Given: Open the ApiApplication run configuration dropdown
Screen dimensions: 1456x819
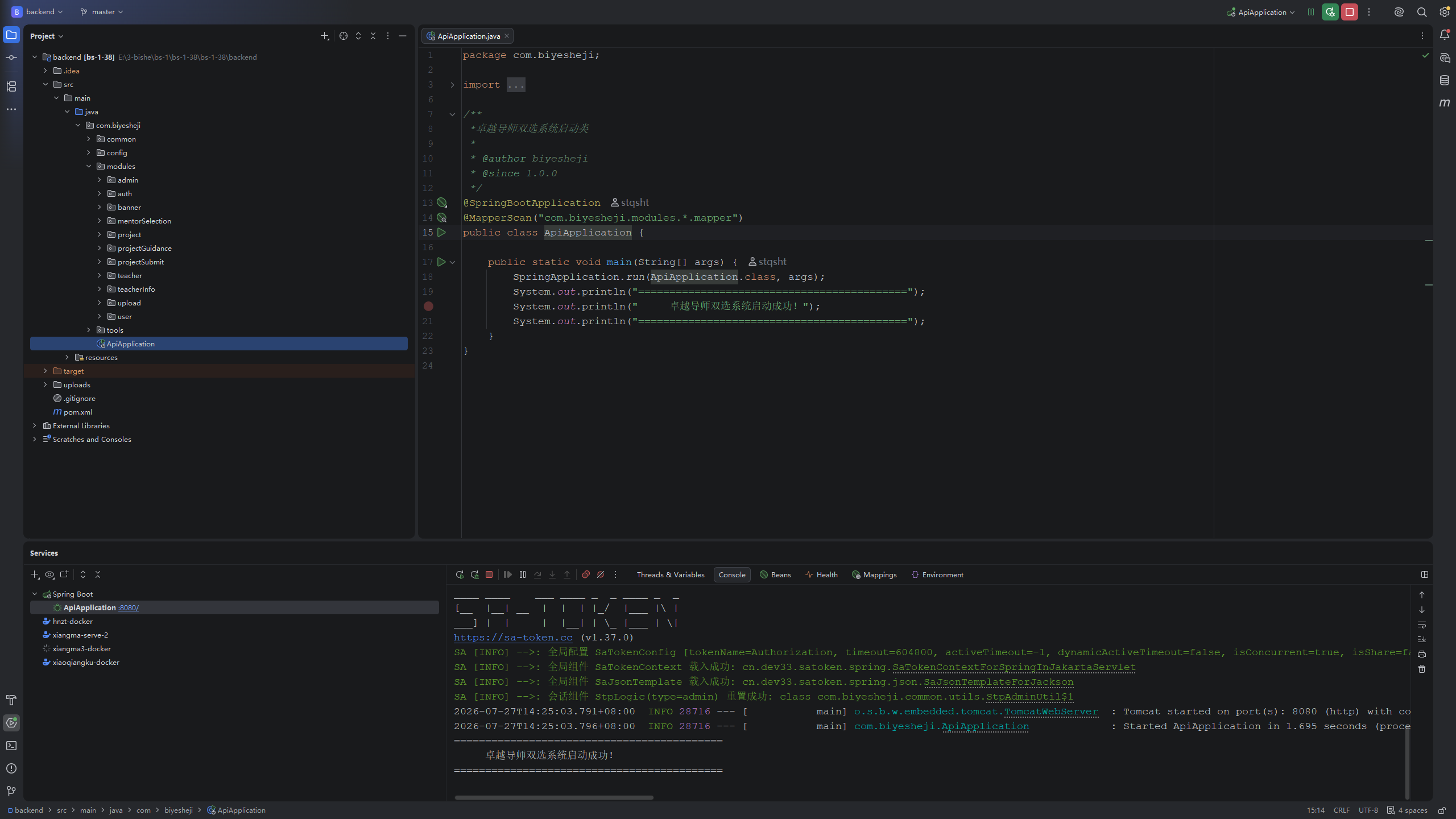Looking at the screenshot, I should pos(1261,12).
